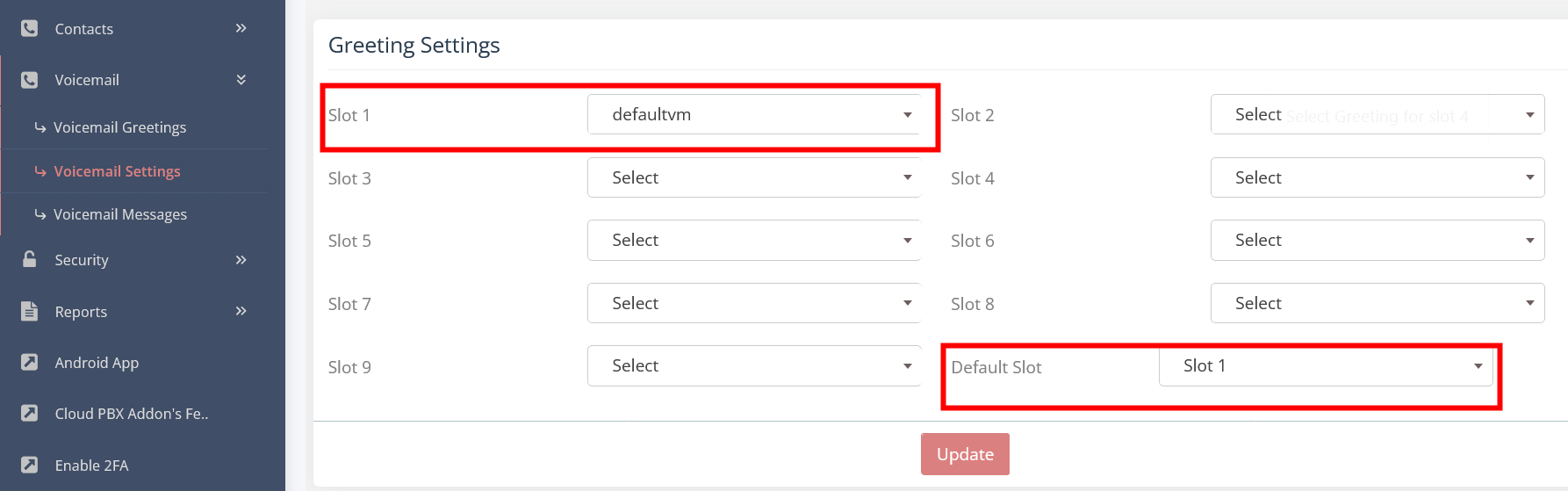Click the Enable 2FA external-link icon
Viewport: 1568px width, 491px height.
click(x=30, y=465)
